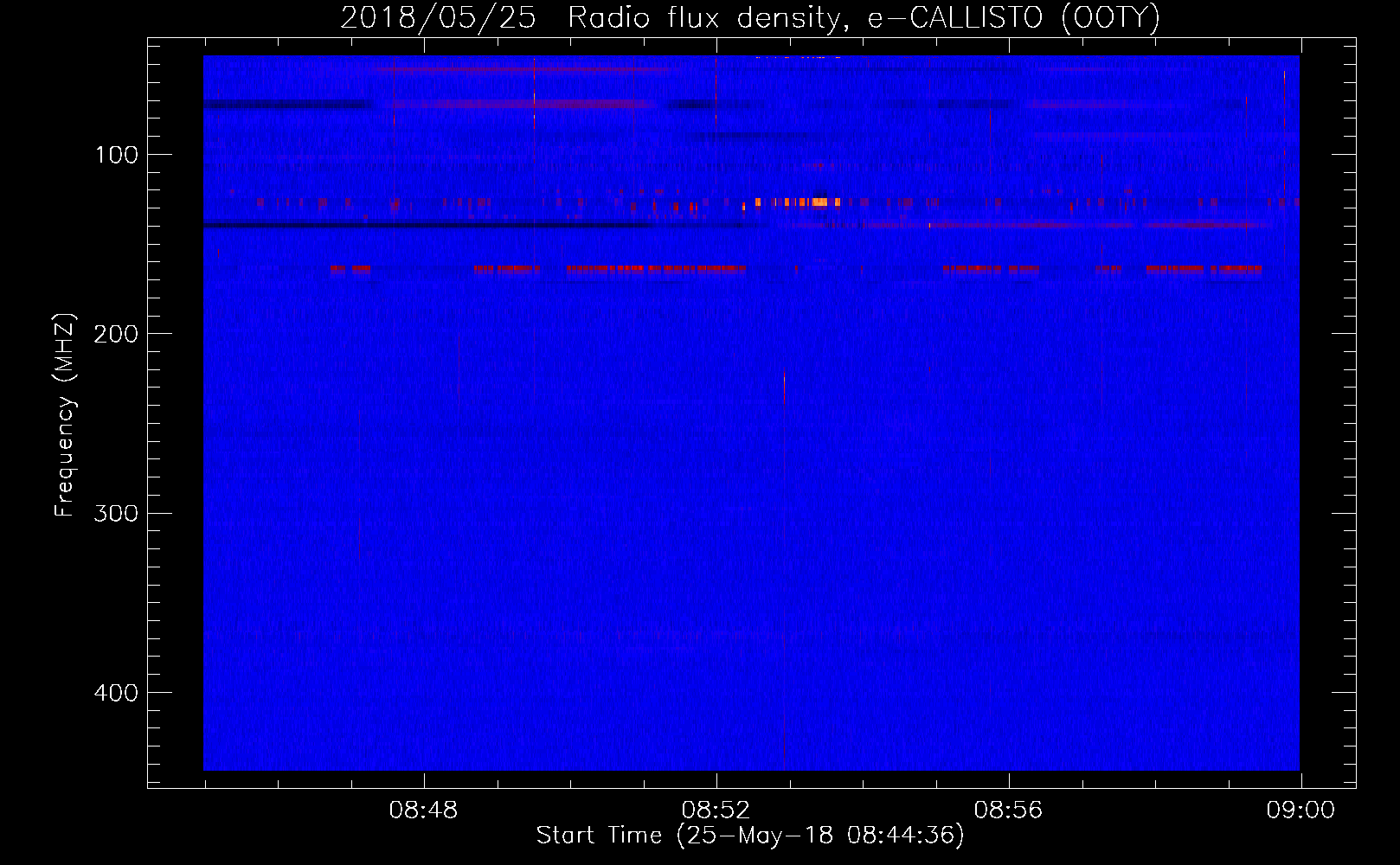The width and height of the screenshot is (1400, 865).
Task: Click the "Start Time (25-May-18 08:44:36)" label
Action: click(750, 836)
